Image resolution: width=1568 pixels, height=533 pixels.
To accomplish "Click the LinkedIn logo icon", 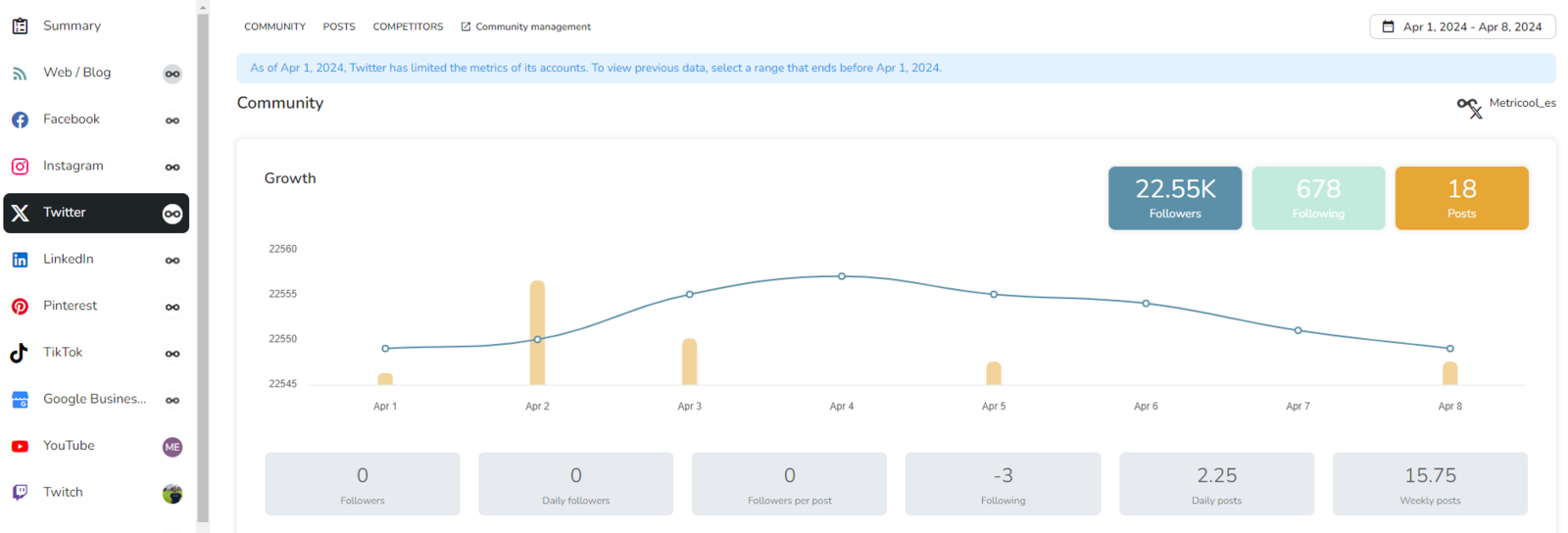I will pos(20,260).
